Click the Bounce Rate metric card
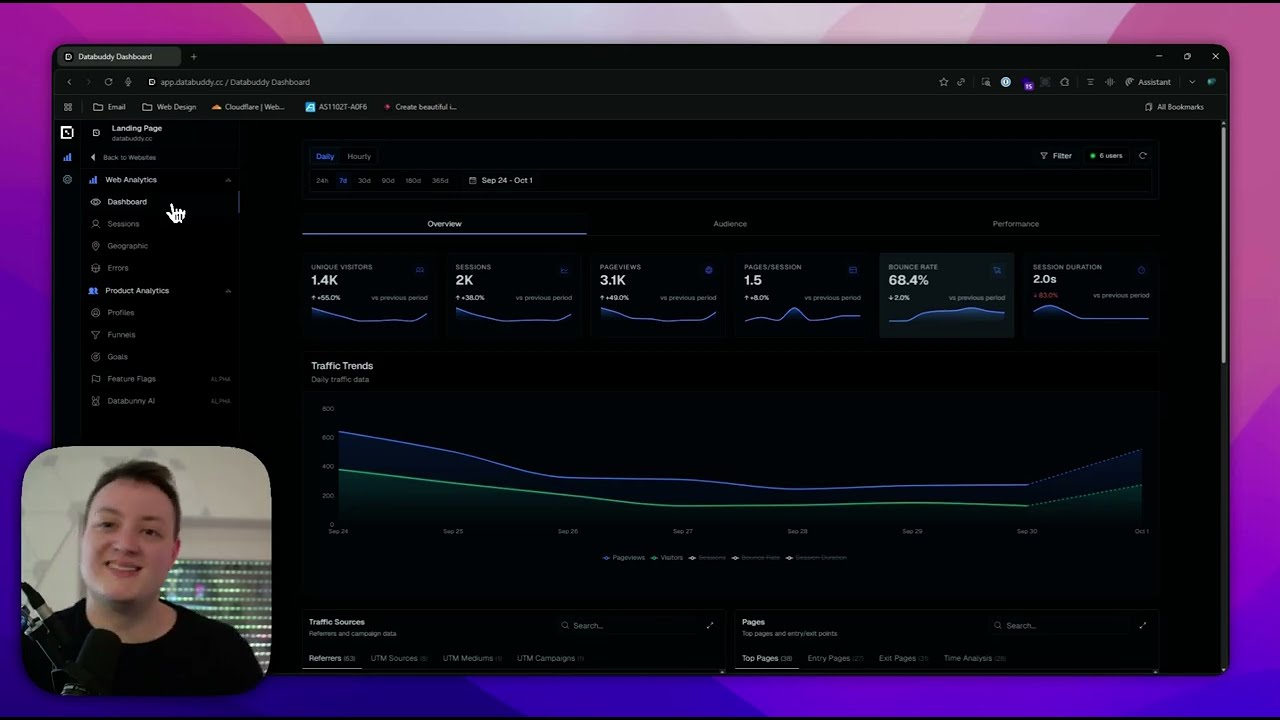The image size is (1280, 720). (x=946, y=295)
